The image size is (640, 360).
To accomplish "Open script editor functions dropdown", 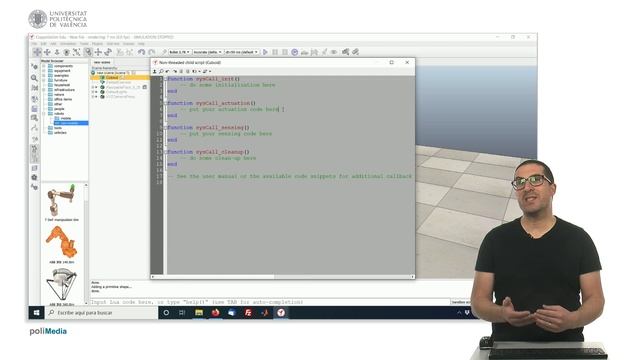I will point(196,71).
